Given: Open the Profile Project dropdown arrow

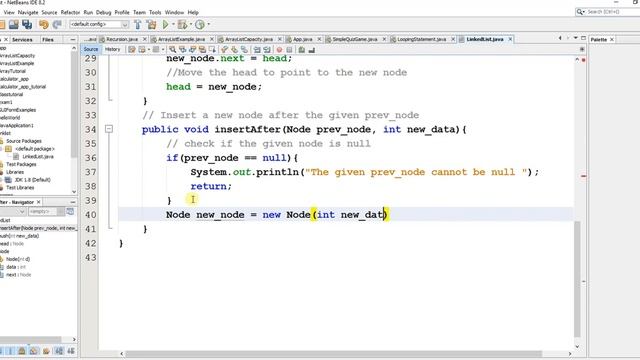Looking at the screenshot, I should tap(209, 24).
